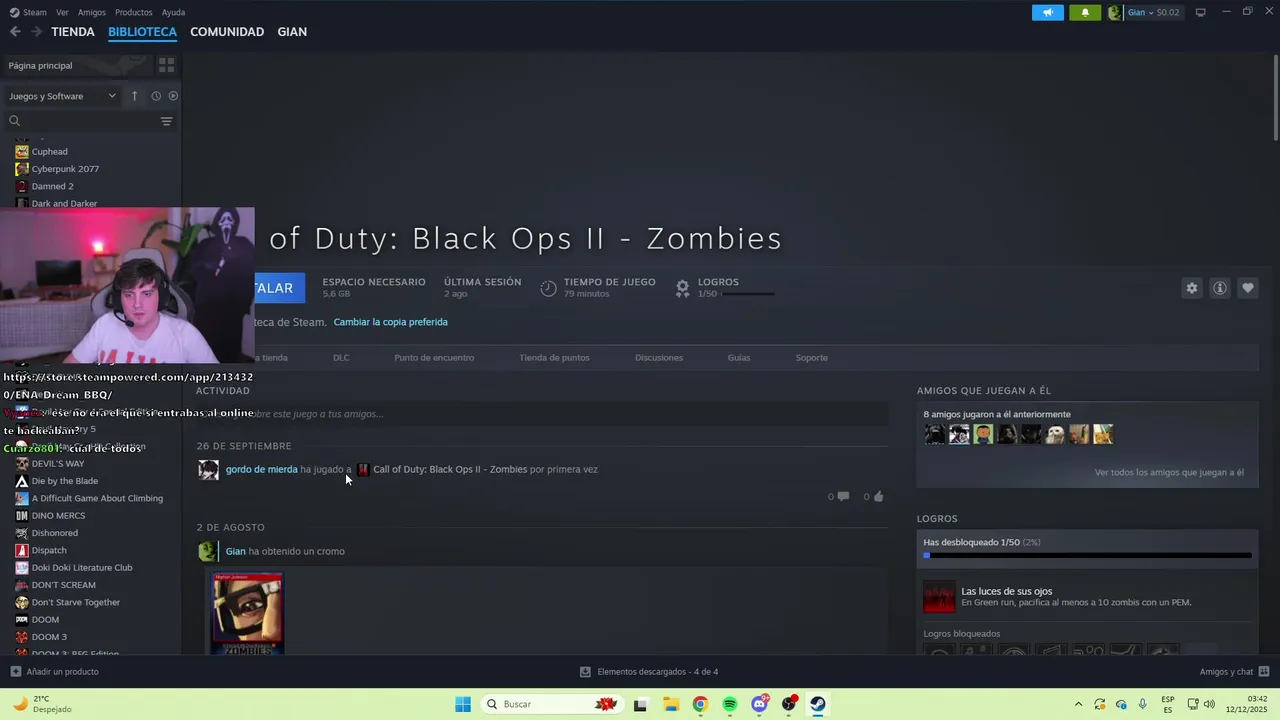Click Cambiar la copia preferida link

pos(390,322)
